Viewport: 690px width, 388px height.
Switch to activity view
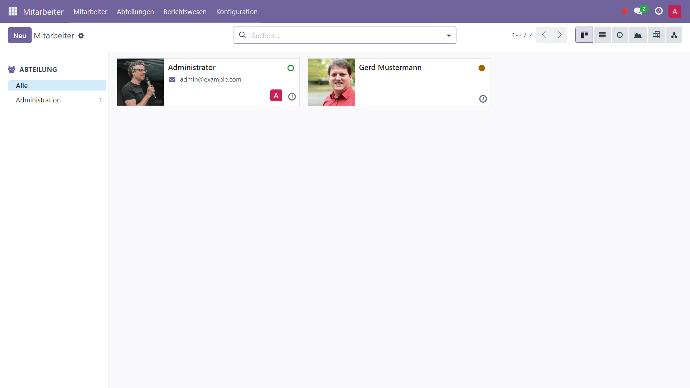[620, 35]
